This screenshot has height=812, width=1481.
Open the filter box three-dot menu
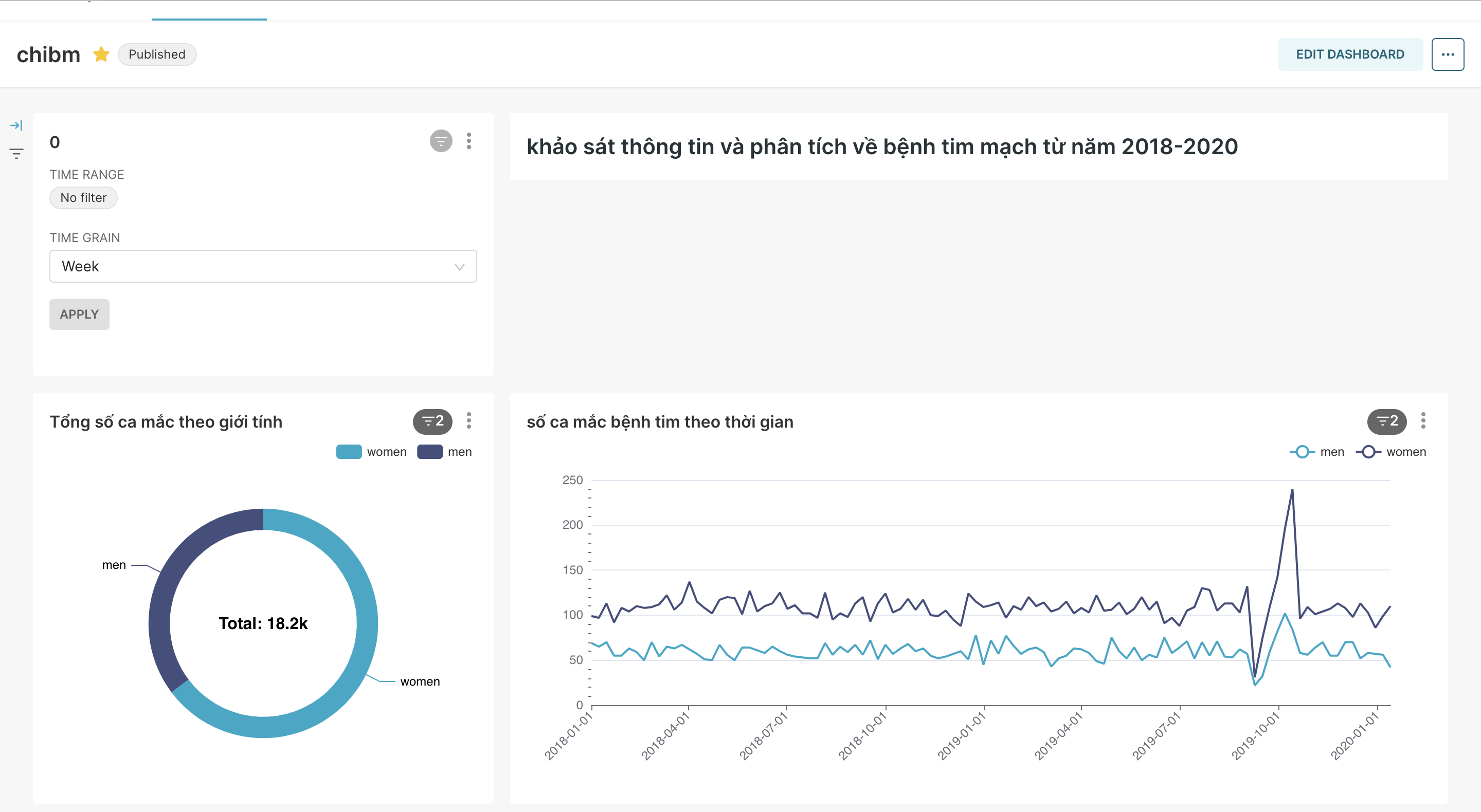point(469,141)
